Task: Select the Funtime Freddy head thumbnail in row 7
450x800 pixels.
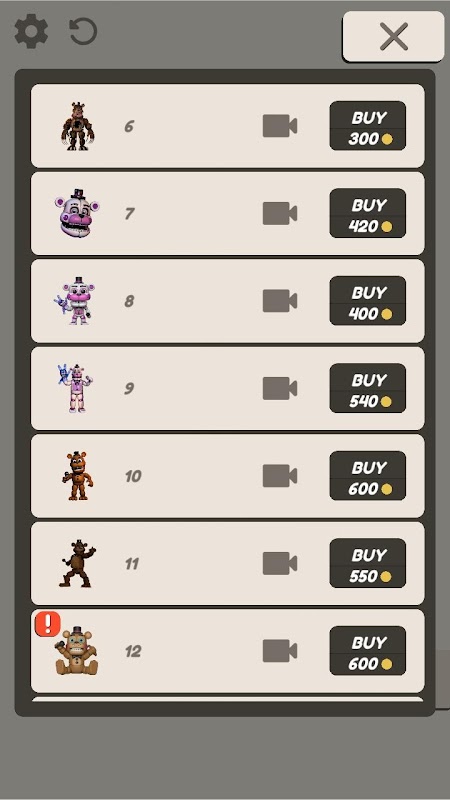Action: click(77, 213)
